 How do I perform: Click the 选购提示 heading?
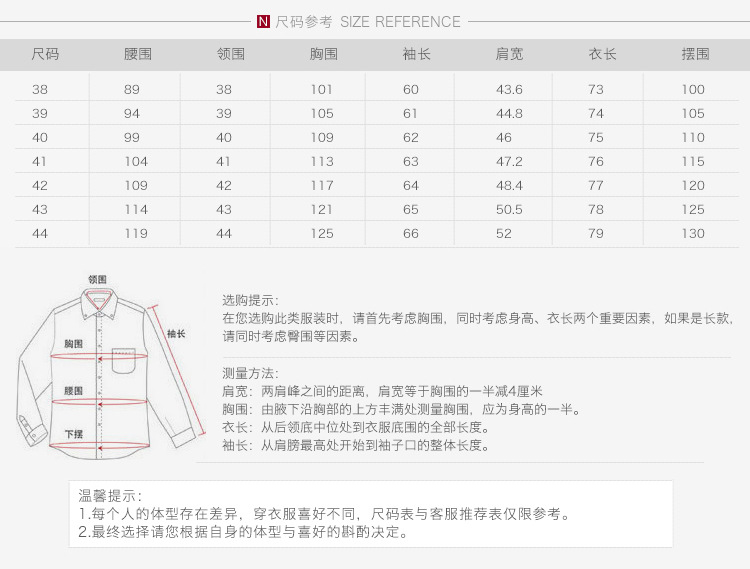click(250, 300)
